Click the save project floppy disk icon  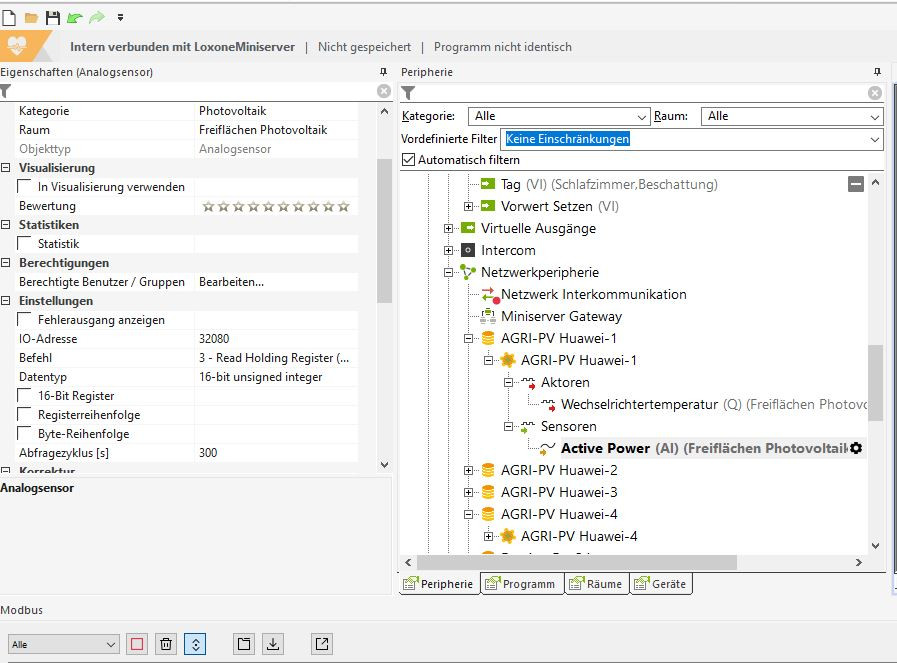(53, 17)
